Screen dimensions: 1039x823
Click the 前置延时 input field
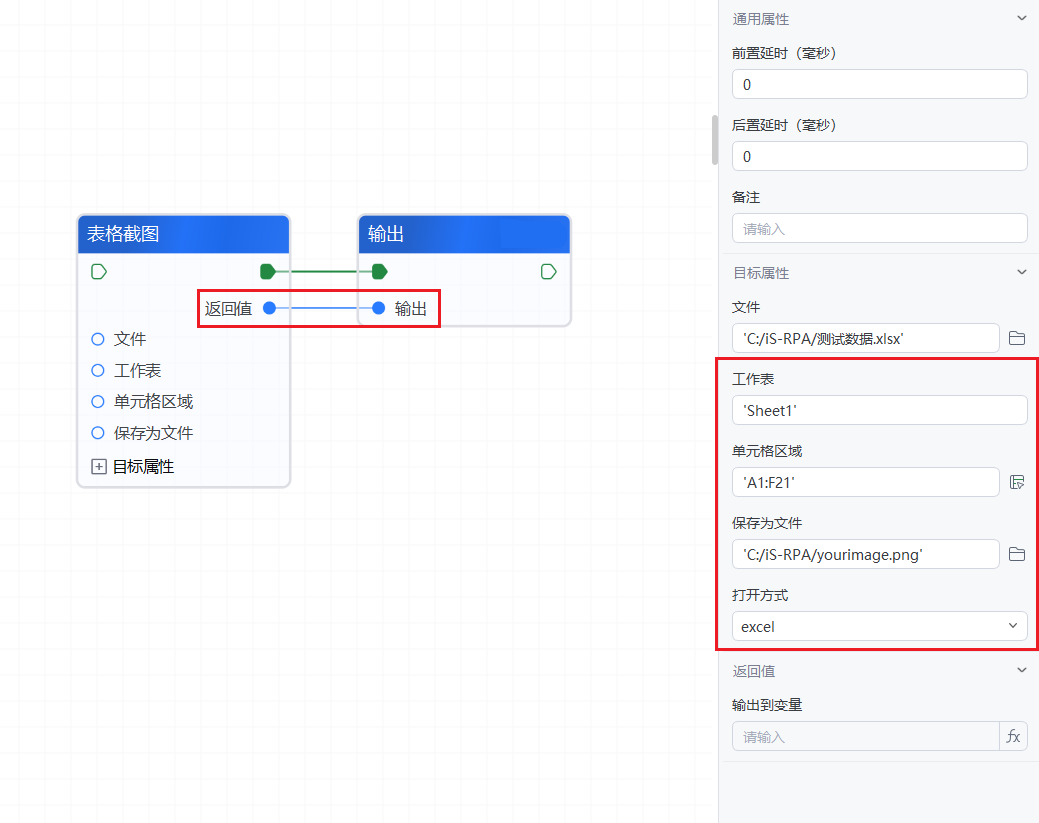879,85
